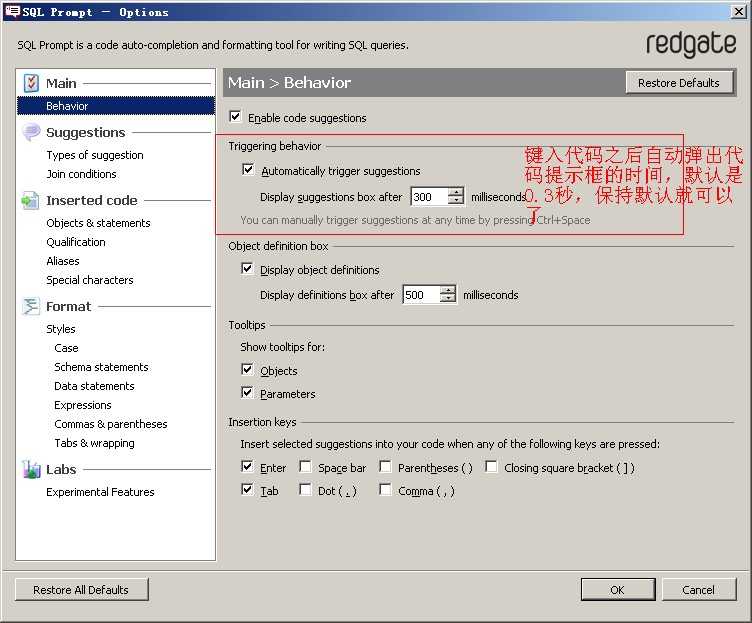Toggle Enable code suggestions checkbox
This screenshot has height=623, width=752.
tap(235, 117)
